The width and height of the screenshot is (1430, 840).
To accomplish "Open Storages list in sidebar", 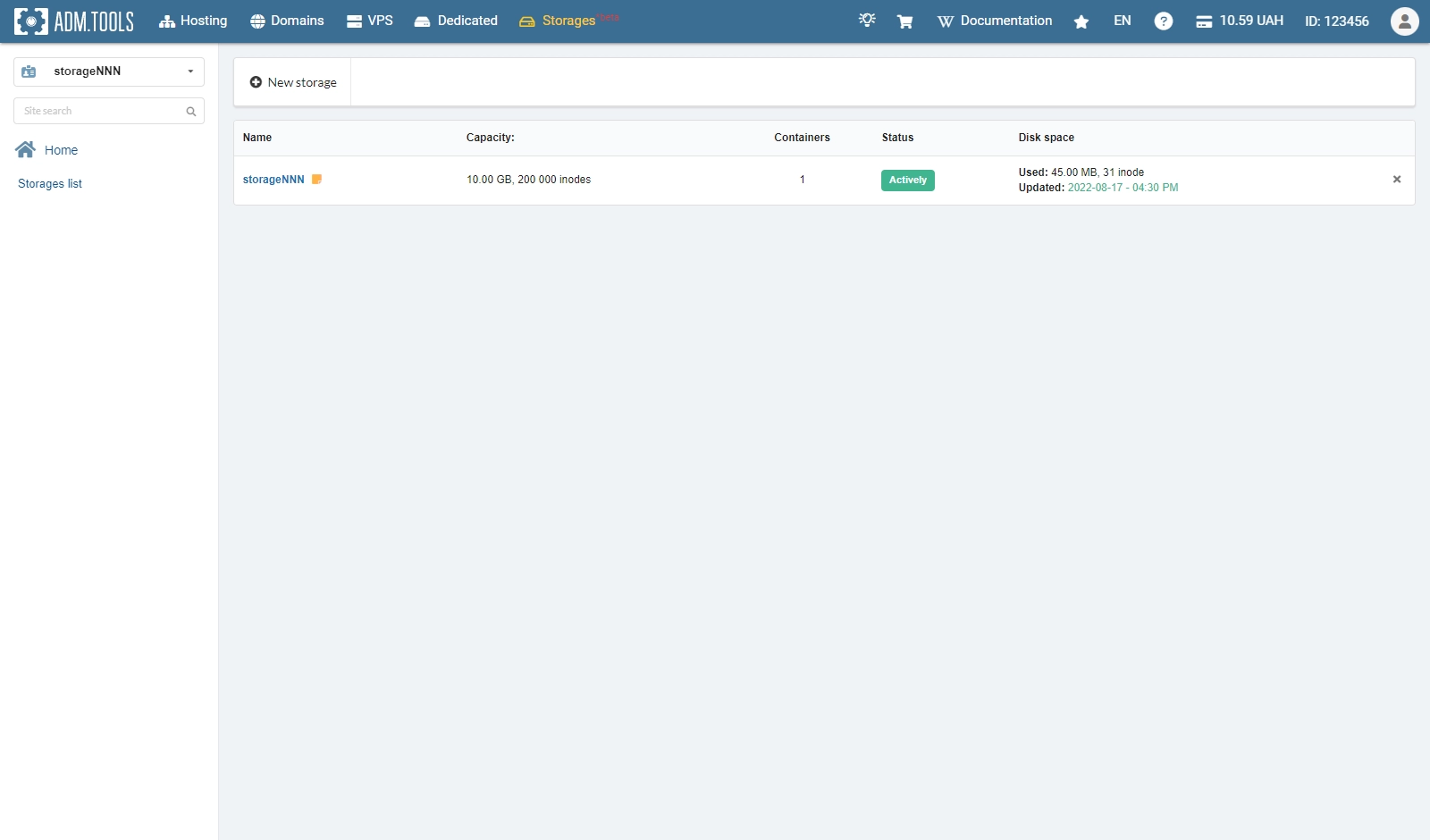I will pos(50,184).
